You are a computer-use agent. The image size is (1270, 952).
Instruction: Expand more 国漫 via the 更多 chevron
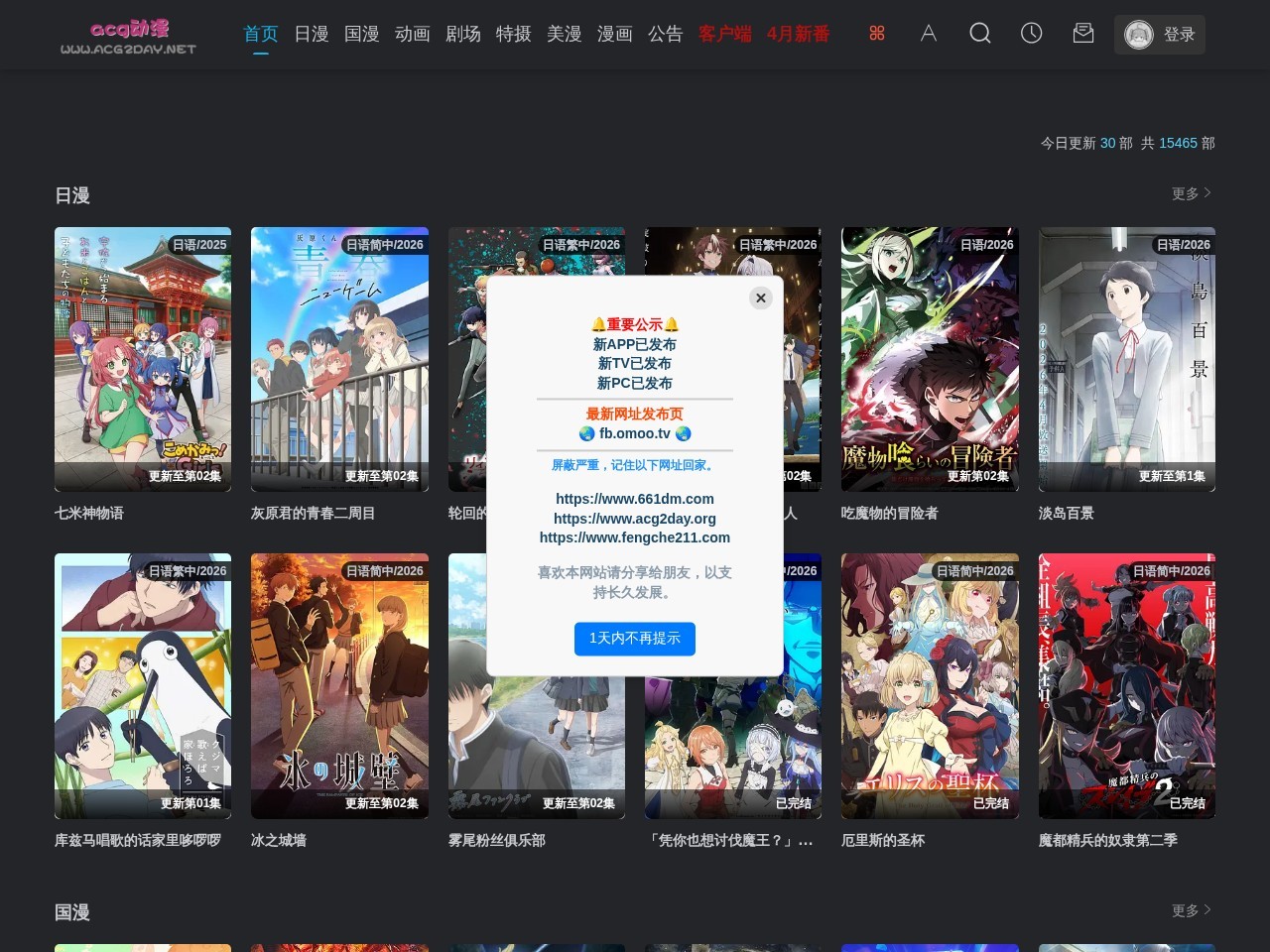[x=1190, y=909]
